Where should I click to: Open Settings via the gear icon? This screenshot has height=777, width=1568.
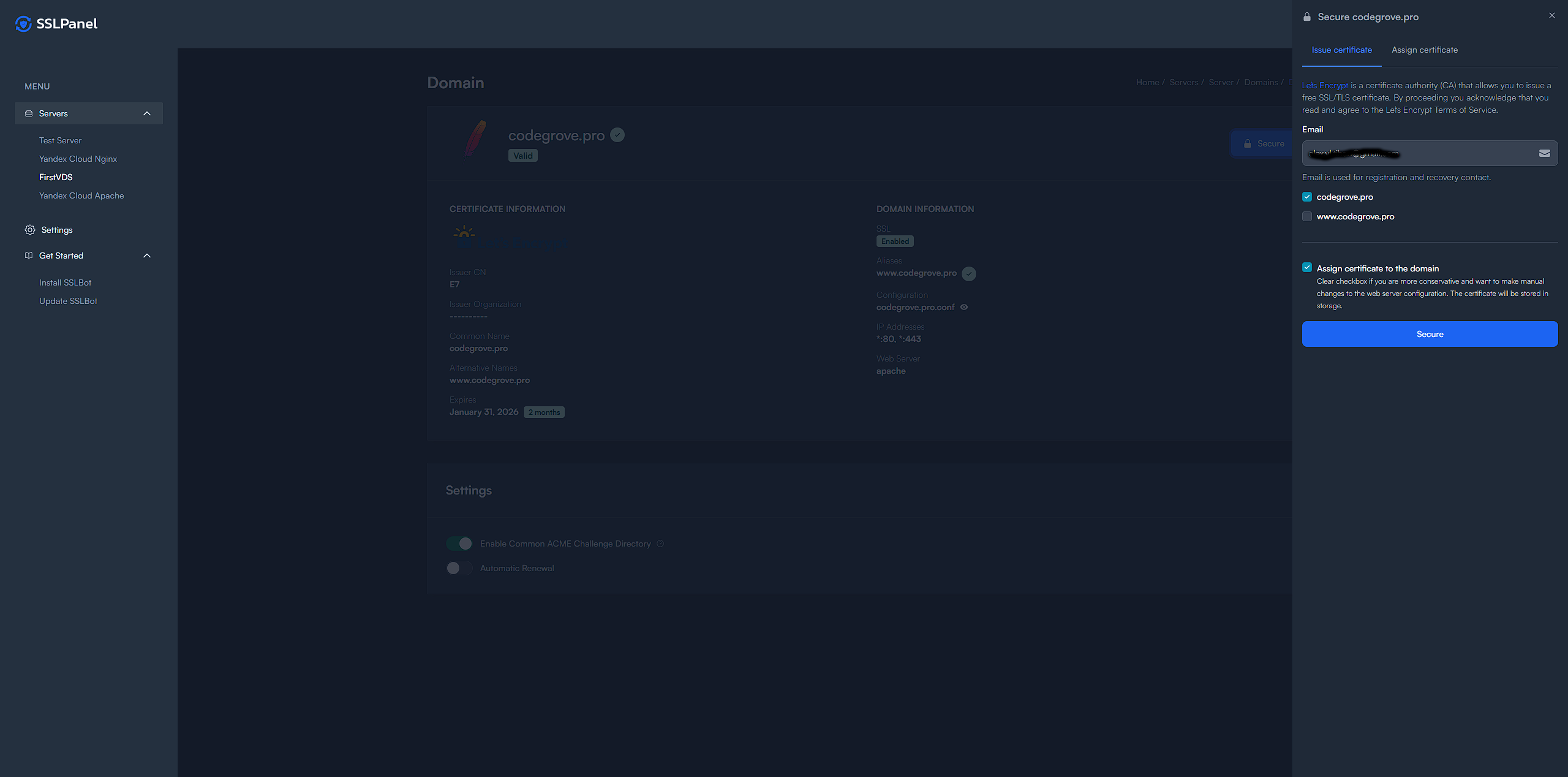[x=30, y=229]
